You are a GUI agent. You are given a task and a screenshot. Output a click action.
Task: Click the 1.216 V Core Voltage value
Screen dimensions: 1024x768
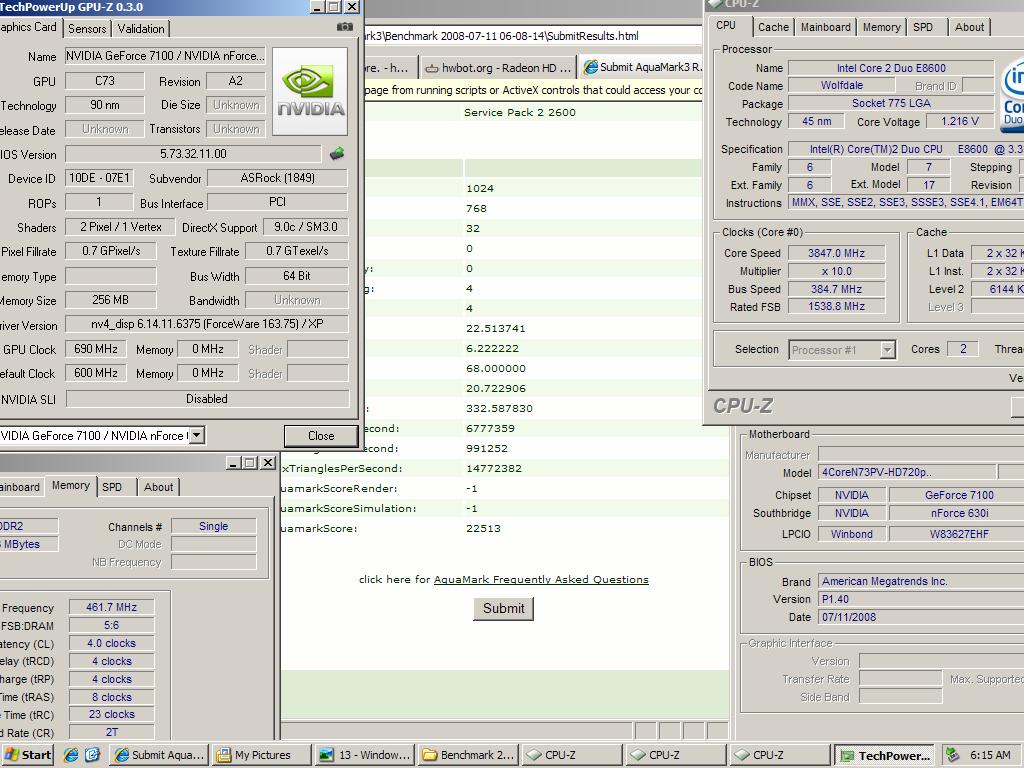click(x=959, y=121)
